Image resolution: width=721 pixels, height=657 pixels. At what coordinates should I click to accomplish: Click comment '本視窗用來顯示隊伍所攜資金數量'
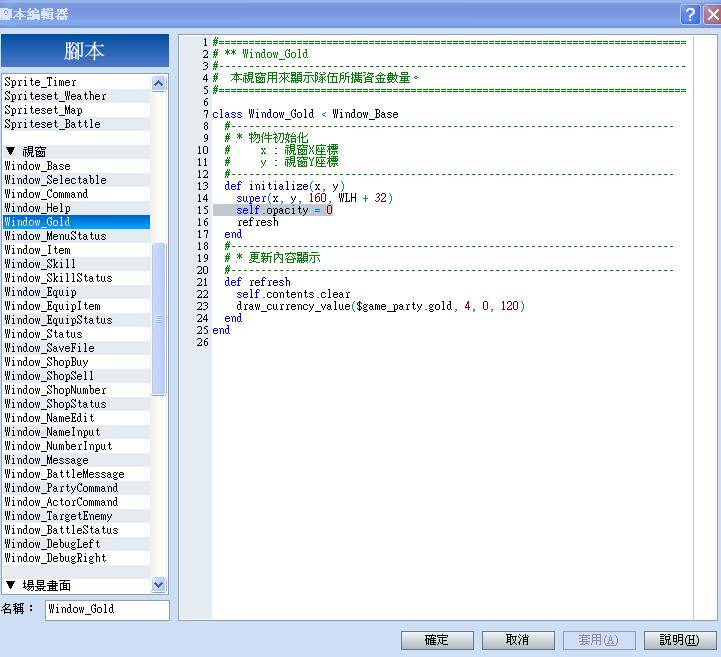pos(320,78)
